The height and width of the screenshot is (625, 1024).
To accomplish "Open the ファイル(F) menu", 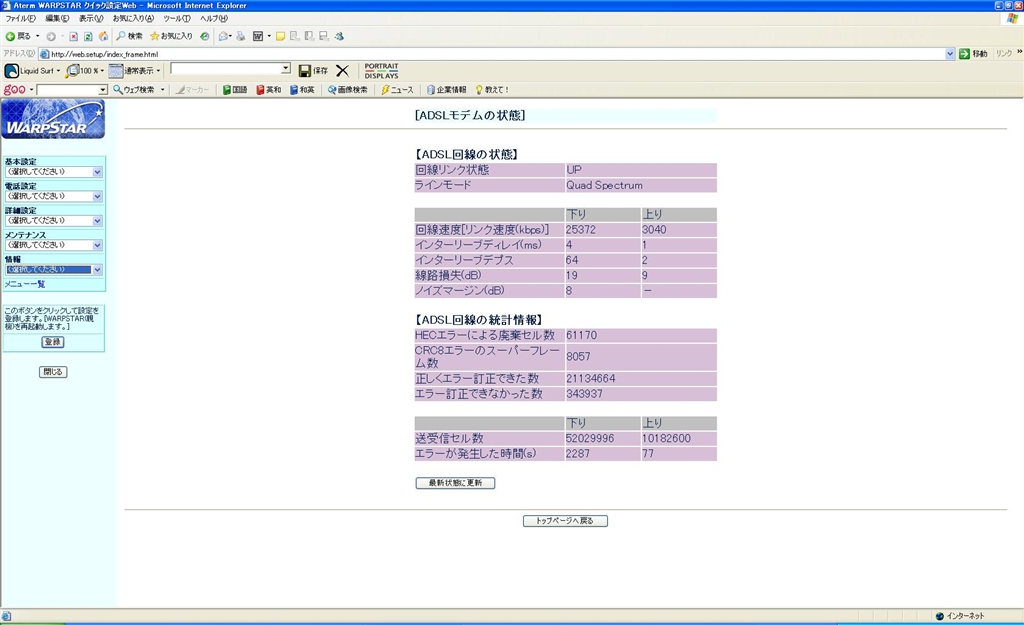I will tap(20, 18).
